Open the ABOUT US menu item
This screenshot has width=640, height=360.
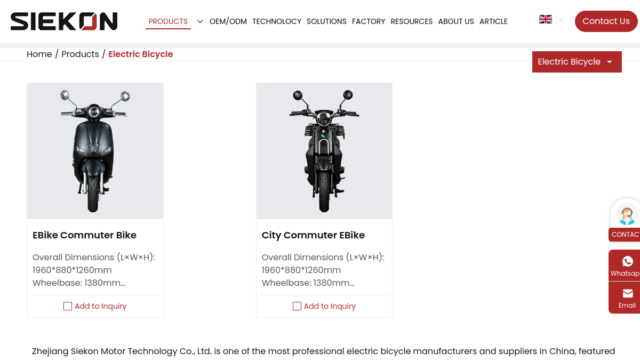[x=456, y=21]
